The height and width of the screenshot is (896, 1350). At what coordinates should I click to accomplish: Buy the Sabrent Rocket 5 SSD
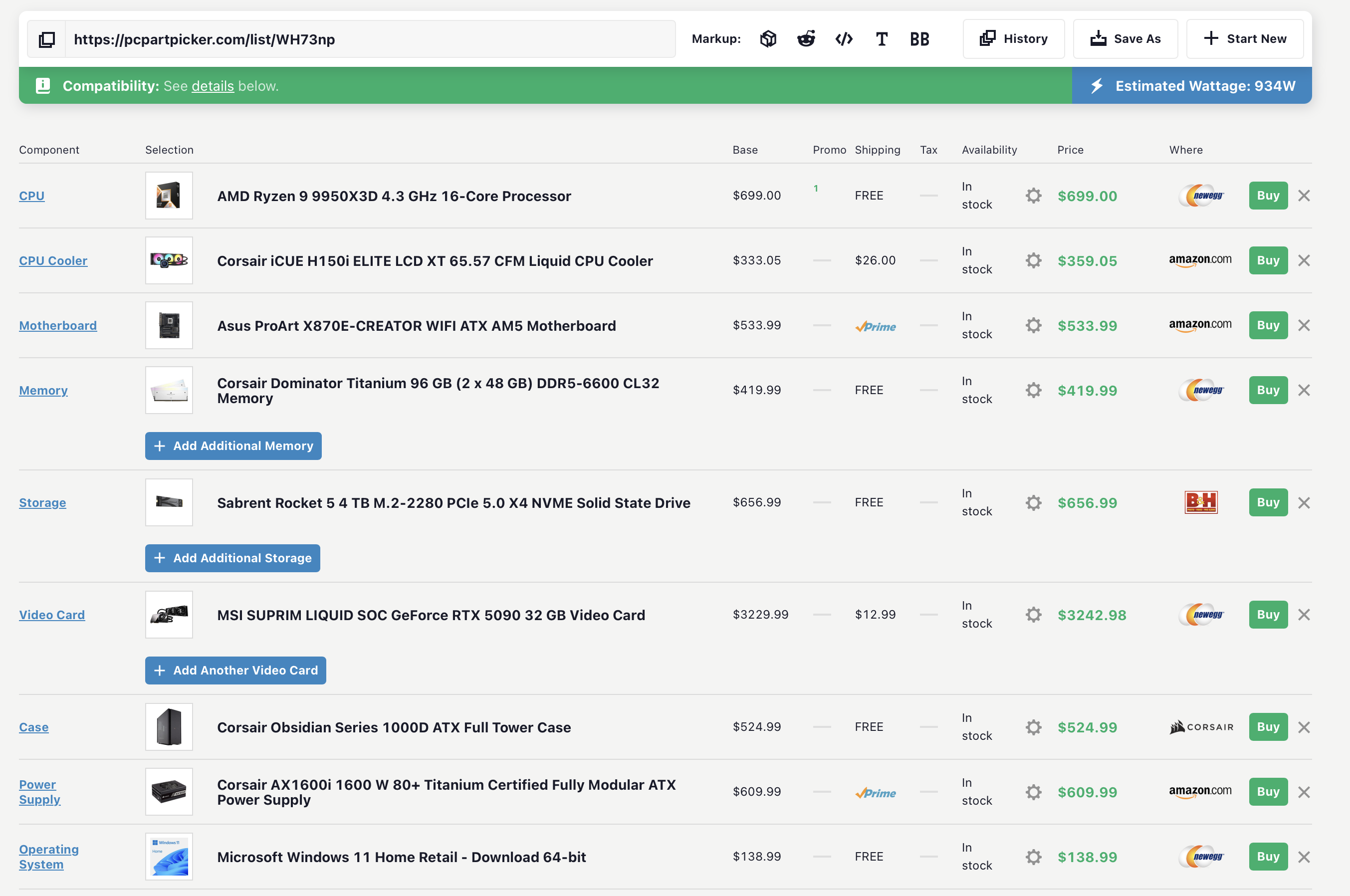tap(1268, 502)
